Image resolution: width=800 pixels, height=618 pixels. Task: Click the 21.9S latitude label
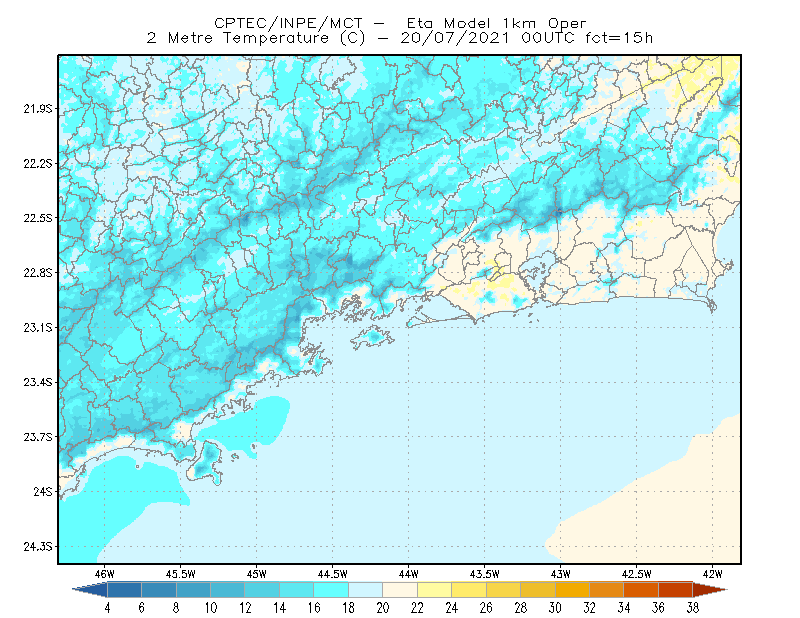(38, 109)
